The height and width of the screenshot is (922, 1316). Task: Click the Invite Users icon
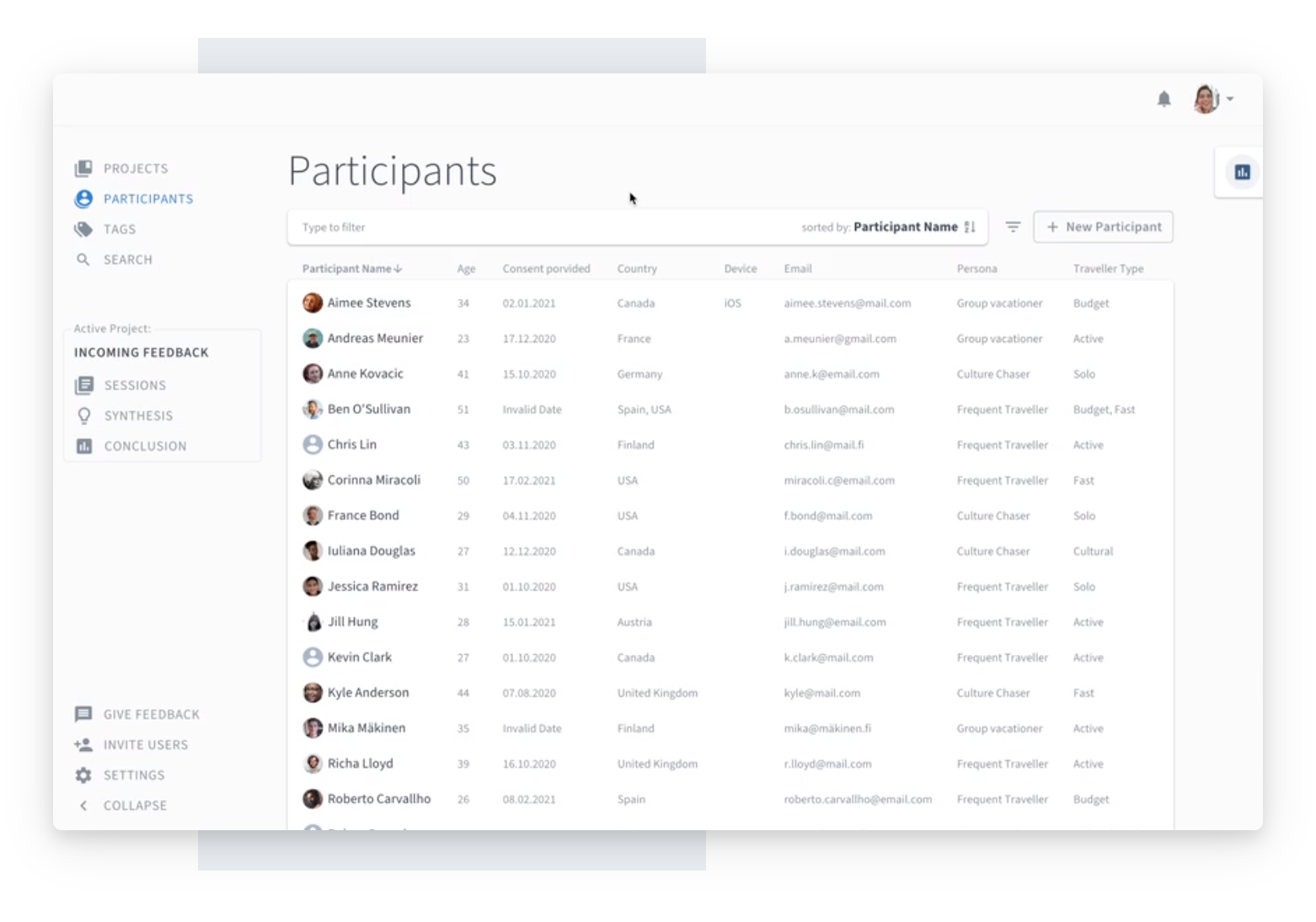83,745
